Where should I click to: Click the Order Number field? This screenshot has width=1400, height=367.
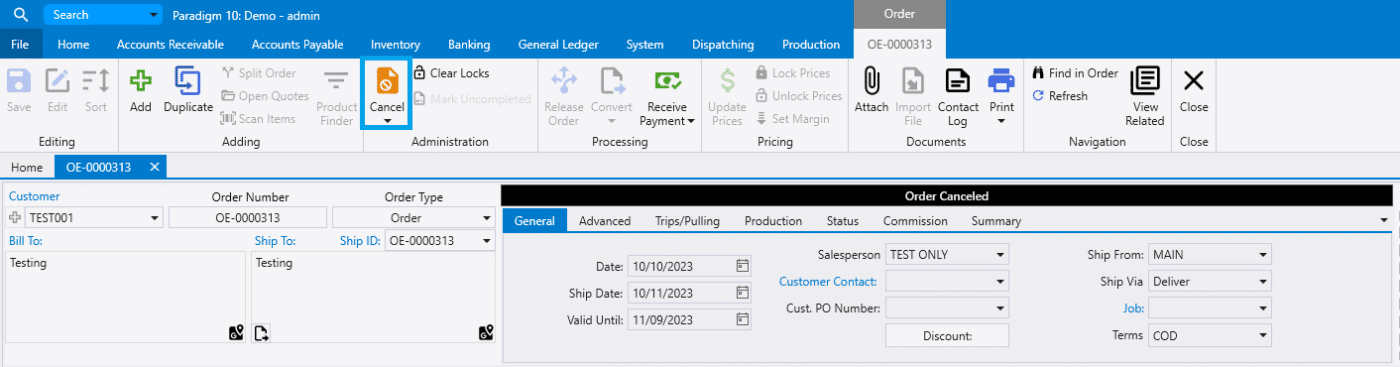[x=248, y=217]
